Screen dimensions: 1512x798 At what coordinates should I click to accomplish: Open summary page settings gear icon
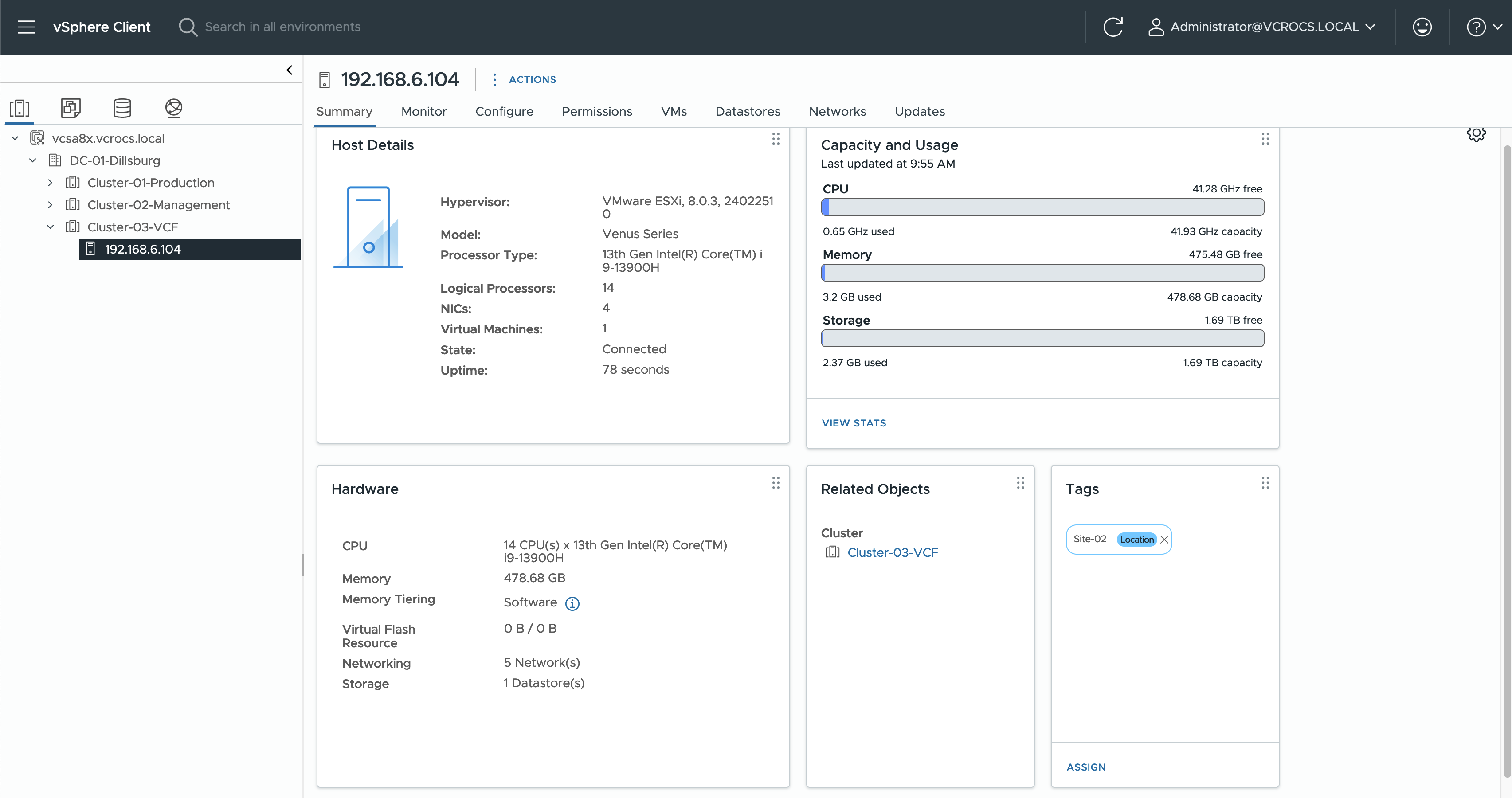coord(1476,134)
